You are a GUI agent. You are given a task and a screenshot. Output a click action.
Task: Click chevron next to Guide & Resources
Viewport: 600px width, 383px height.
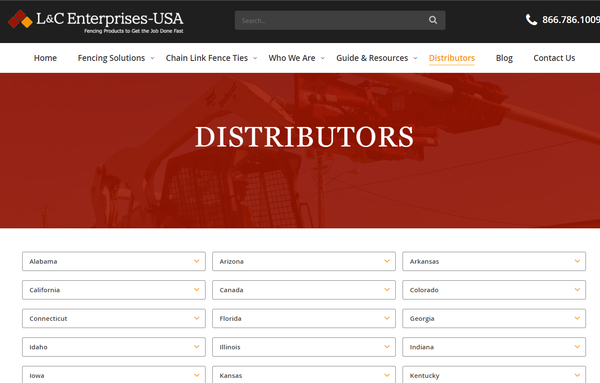click(415, 58)
